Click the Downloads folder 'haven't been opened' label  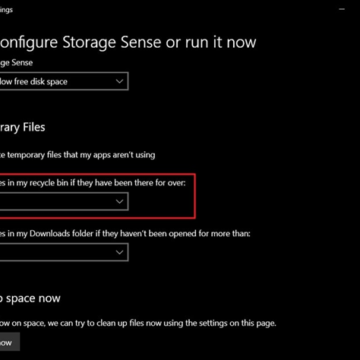[125, 234]
